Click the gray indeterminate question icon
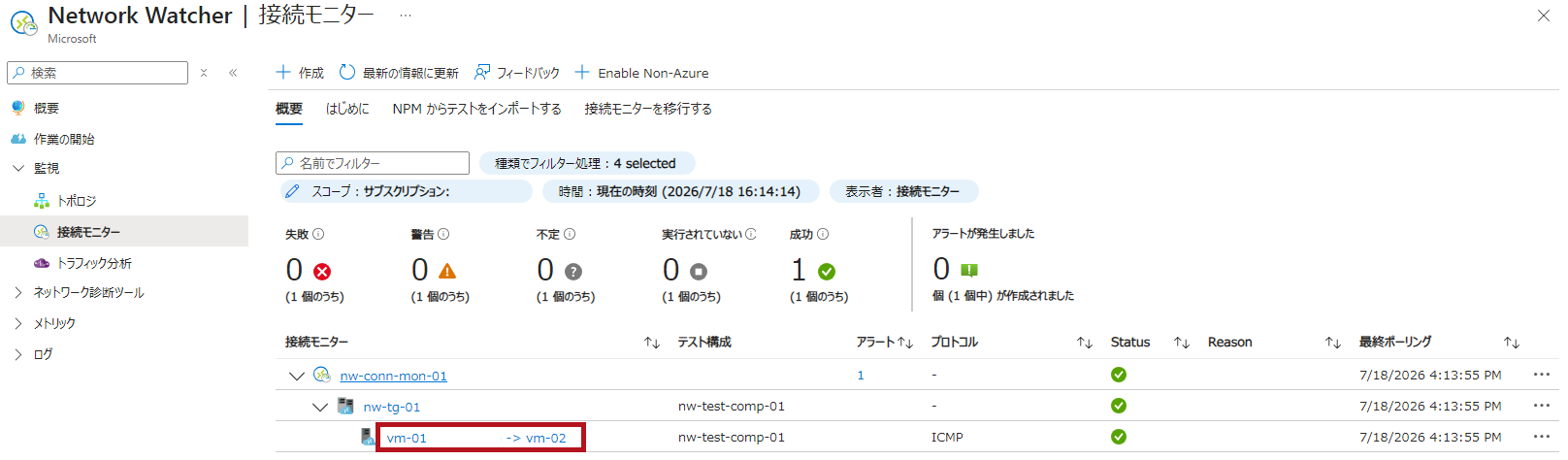Viewport: 1568px width, 460px height. 573,272
